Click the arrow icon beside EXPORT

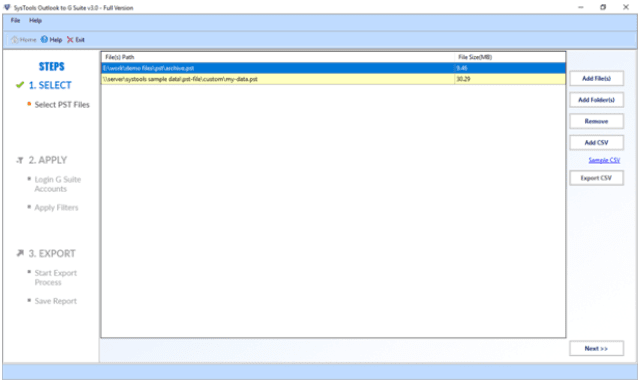[20, 253]
